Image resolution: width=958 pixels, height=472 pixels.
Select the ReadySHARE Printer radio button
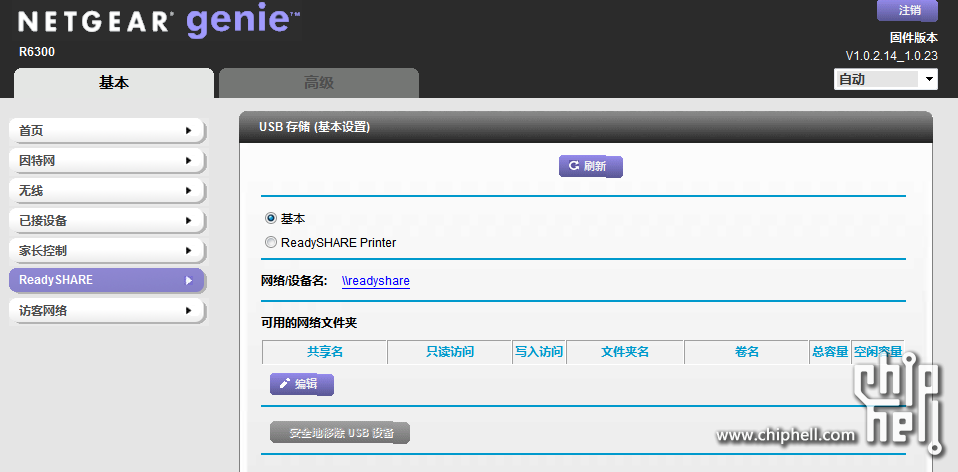click(271, 242)
